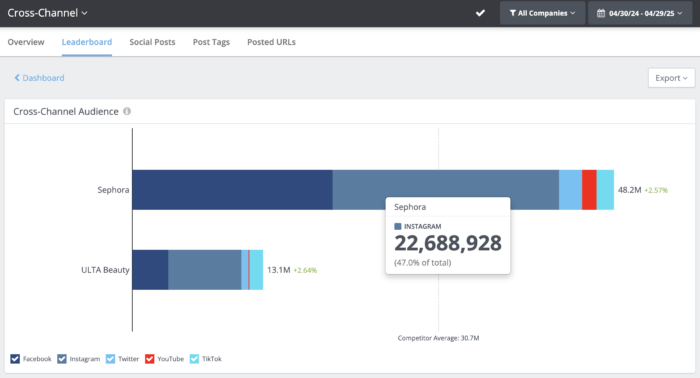Go to the Social Posts tab

pyautogui.click(x=152, y=42)
